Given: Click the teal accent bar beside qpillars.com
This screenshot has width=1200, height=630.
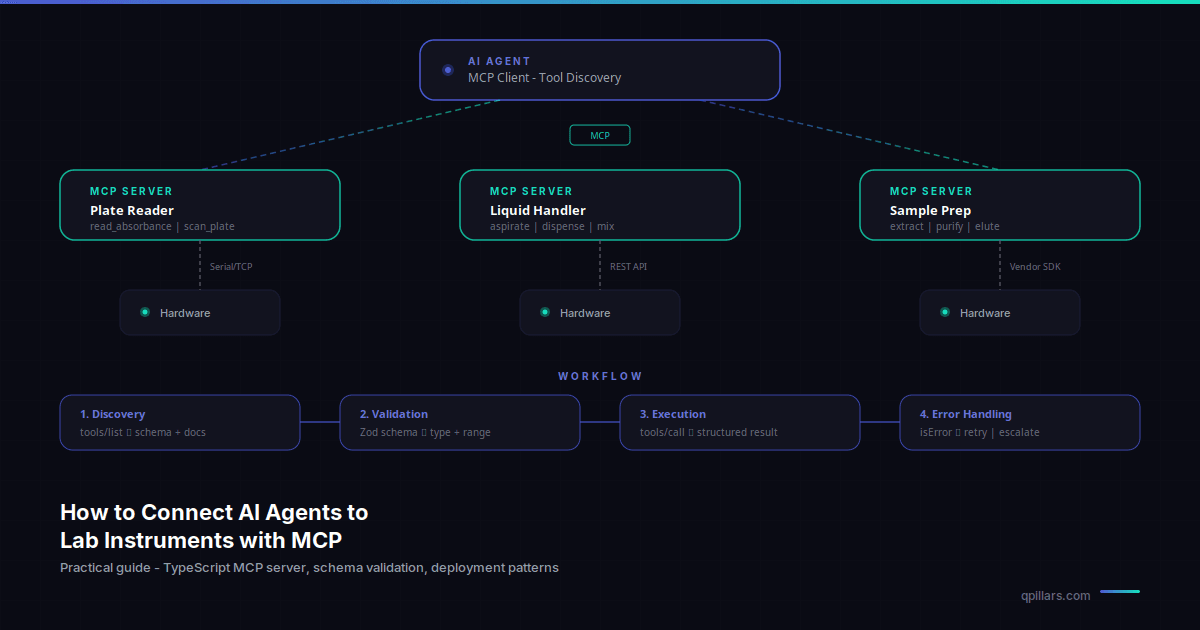Looking at the screenshot, I should pyautogui.click(x=1120, y=591).
